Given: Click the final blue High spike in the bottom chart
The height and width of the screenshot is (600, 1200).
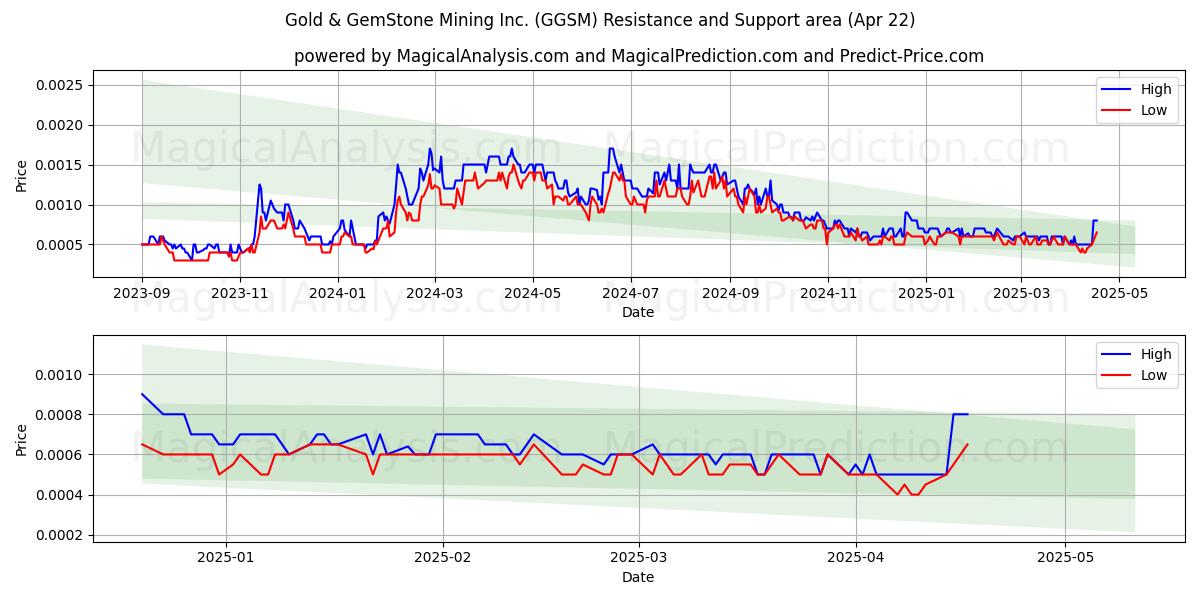Looking at the screenshot, I should click(x=960, y=414).
